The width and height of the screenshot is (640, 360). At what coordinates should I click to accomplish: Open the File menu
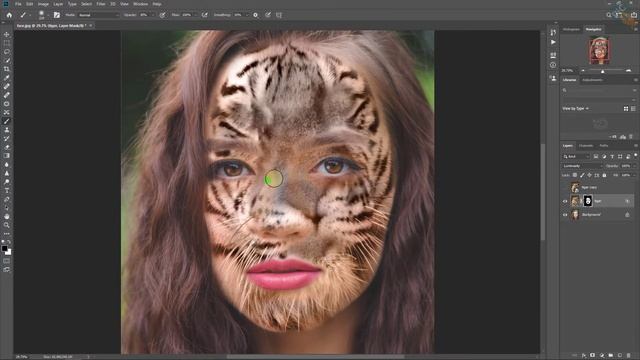coord(18,4)
